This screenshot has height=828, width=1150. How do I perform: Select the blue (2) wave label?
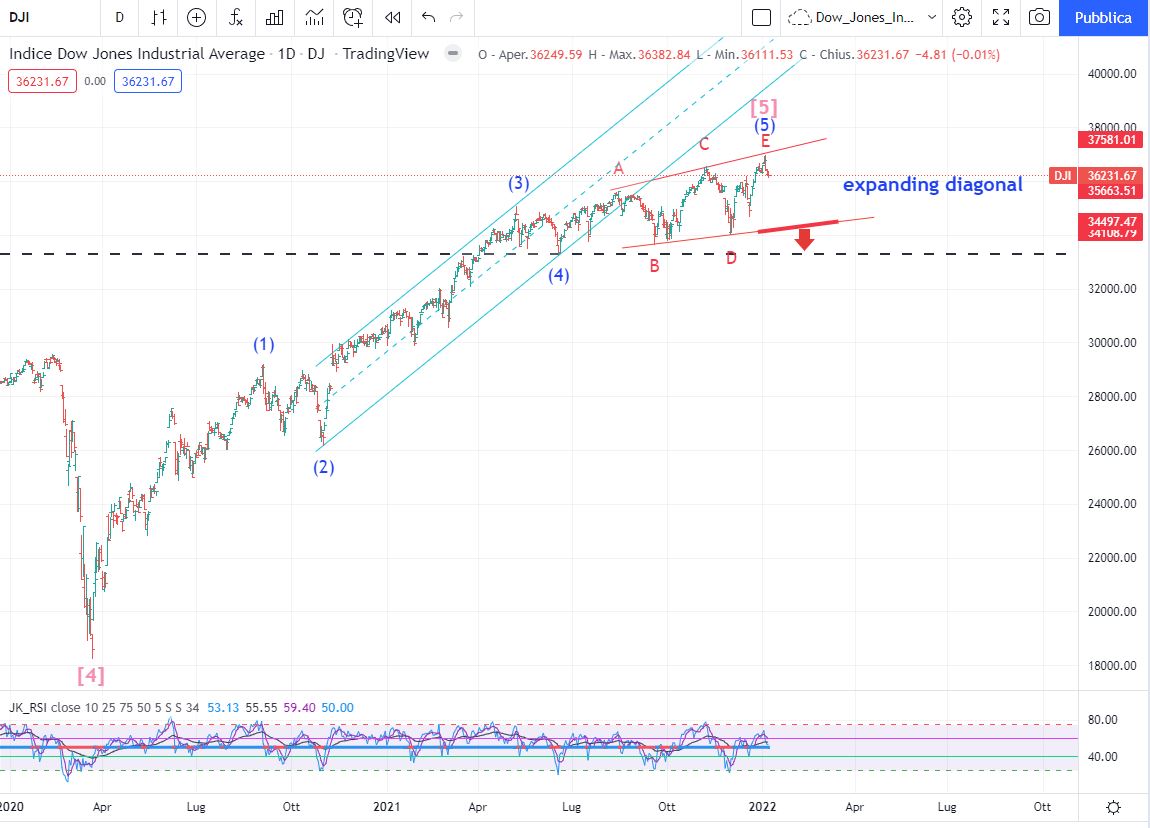coord(323,467)
